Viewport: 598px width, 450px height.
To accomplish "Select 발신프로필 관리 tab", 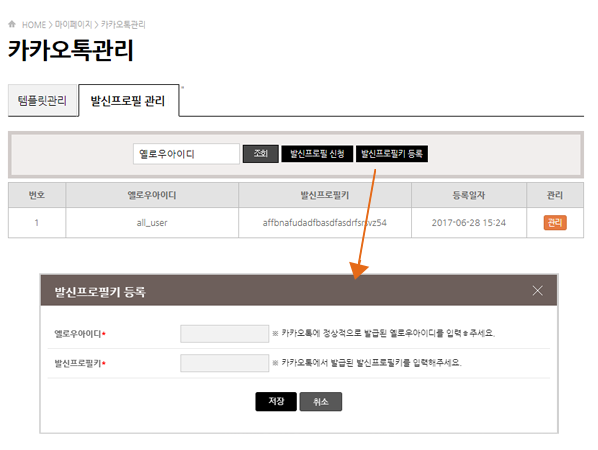I will pyautogui.click(x=128, y=101).
